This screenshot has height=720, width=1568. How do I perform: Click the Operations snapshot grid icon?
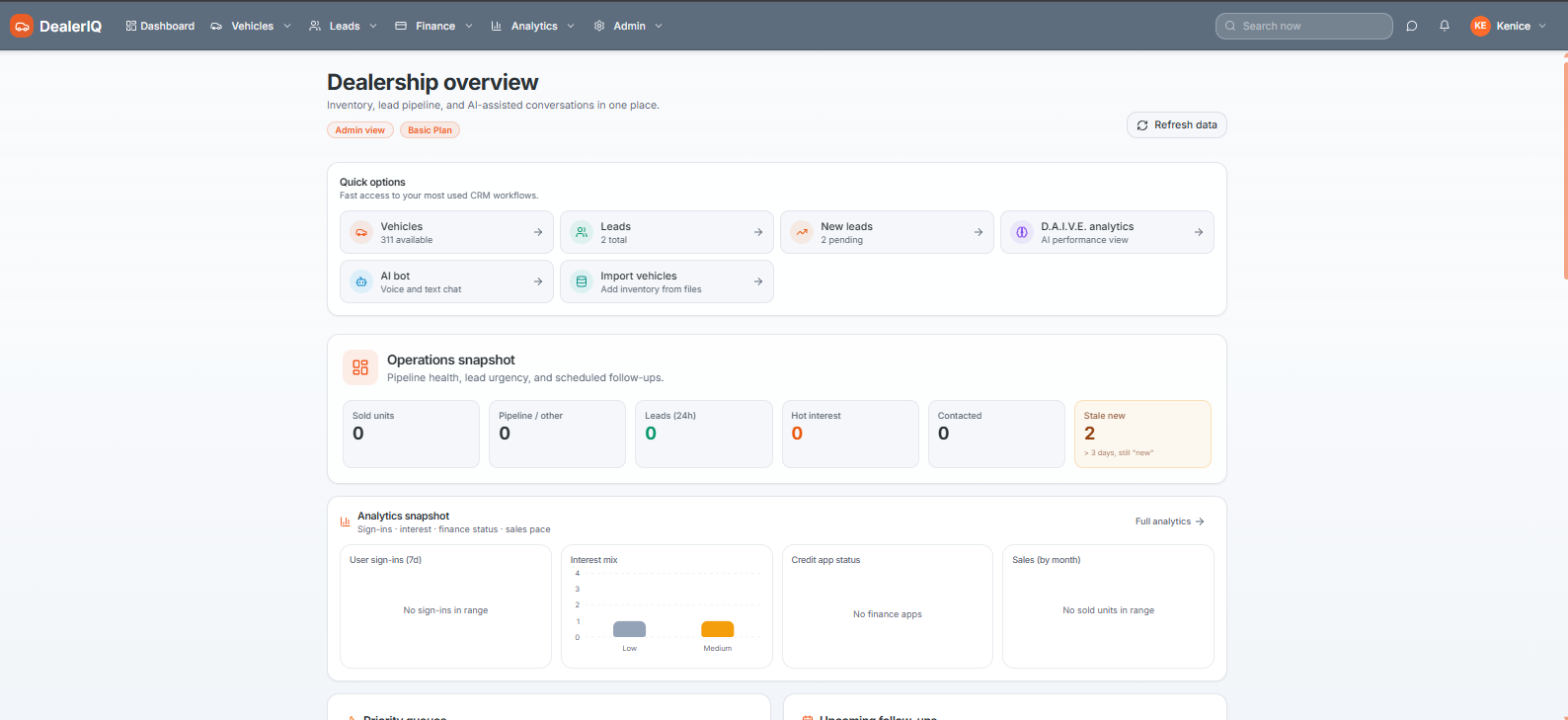tap(360, 367)
